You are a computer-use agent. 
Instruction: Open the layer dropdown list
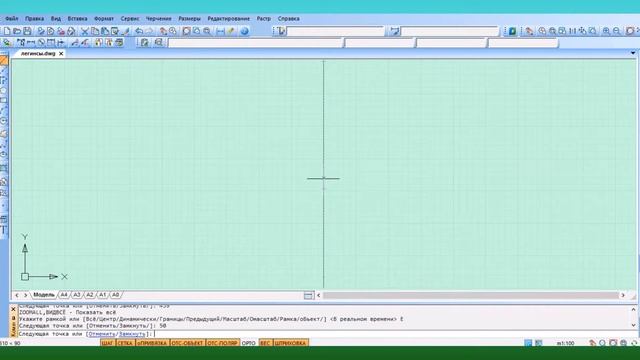[256, 43]
